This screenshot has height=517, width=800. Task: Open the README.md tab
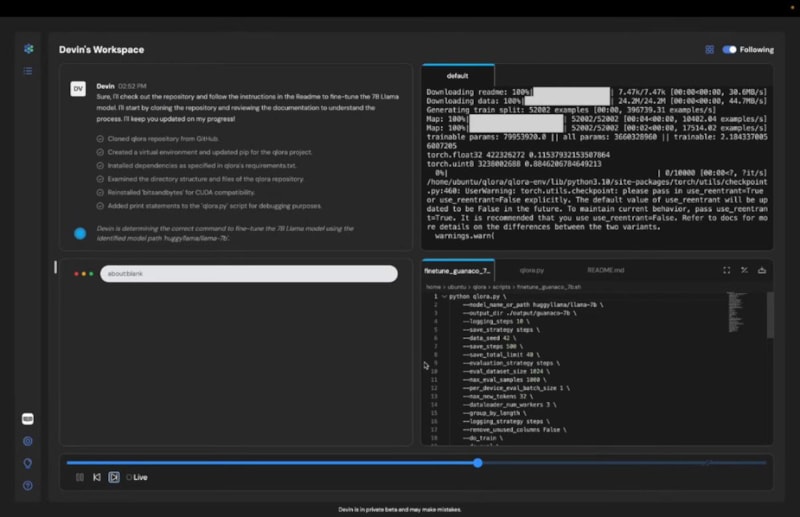click(x=605, y=270)
